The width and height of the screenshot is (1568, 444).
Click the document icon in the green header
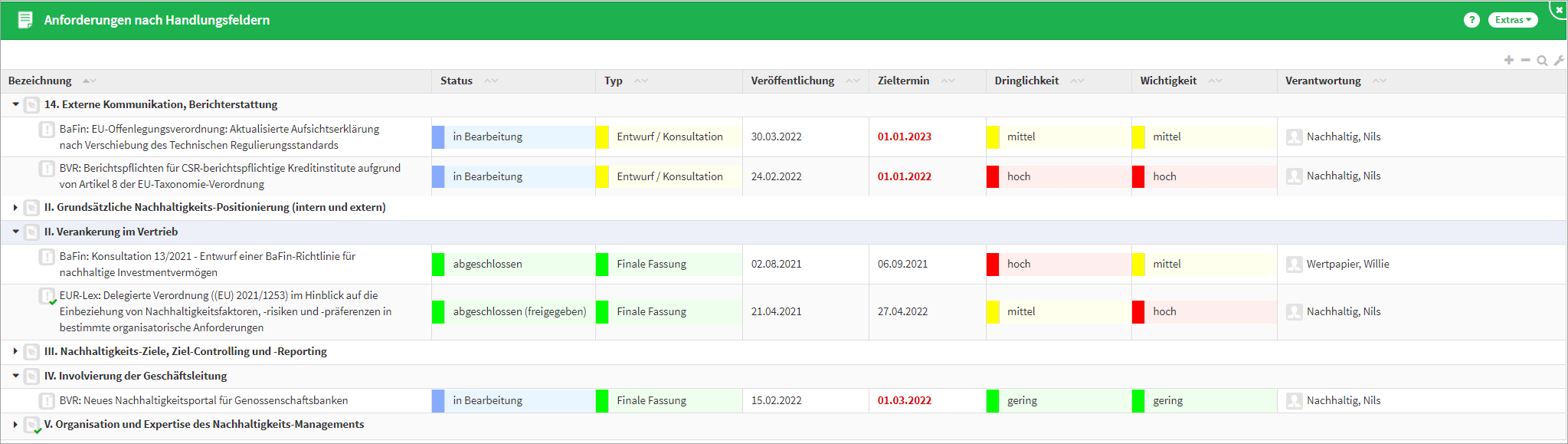25,20
